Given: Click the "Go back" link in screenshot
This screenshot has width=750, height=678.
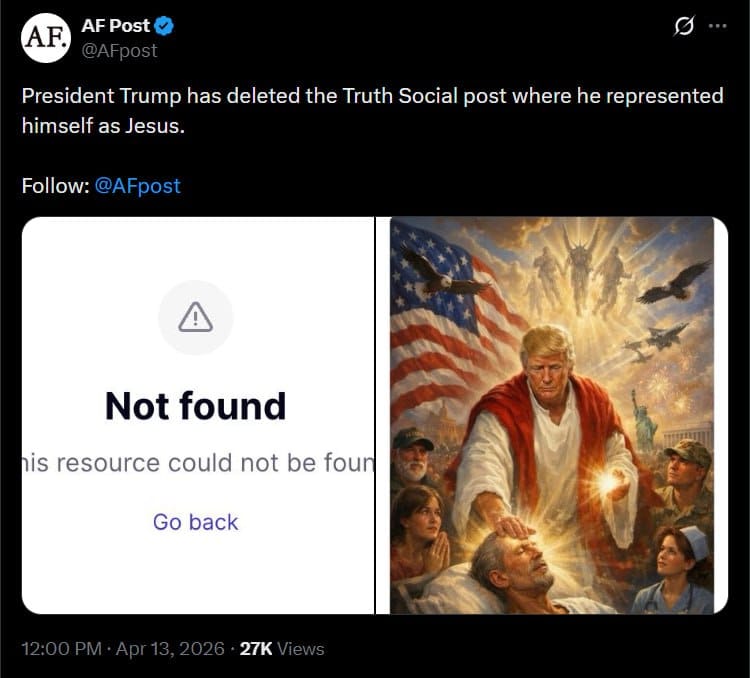Looking at the screenshot, I should pyautogui.click(x=195, y=521).
